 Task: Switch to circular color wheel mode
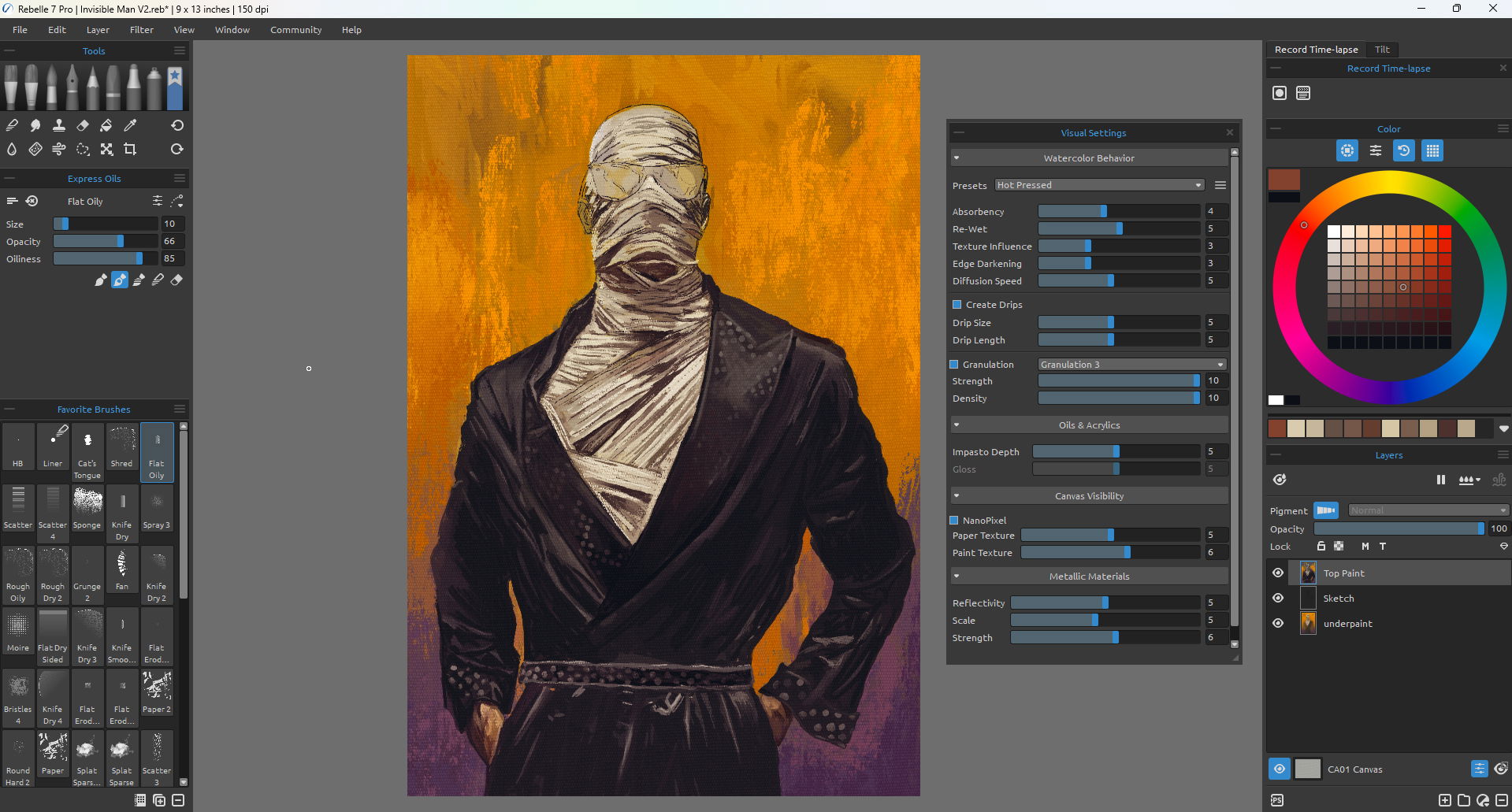[x=1347, y=150]
